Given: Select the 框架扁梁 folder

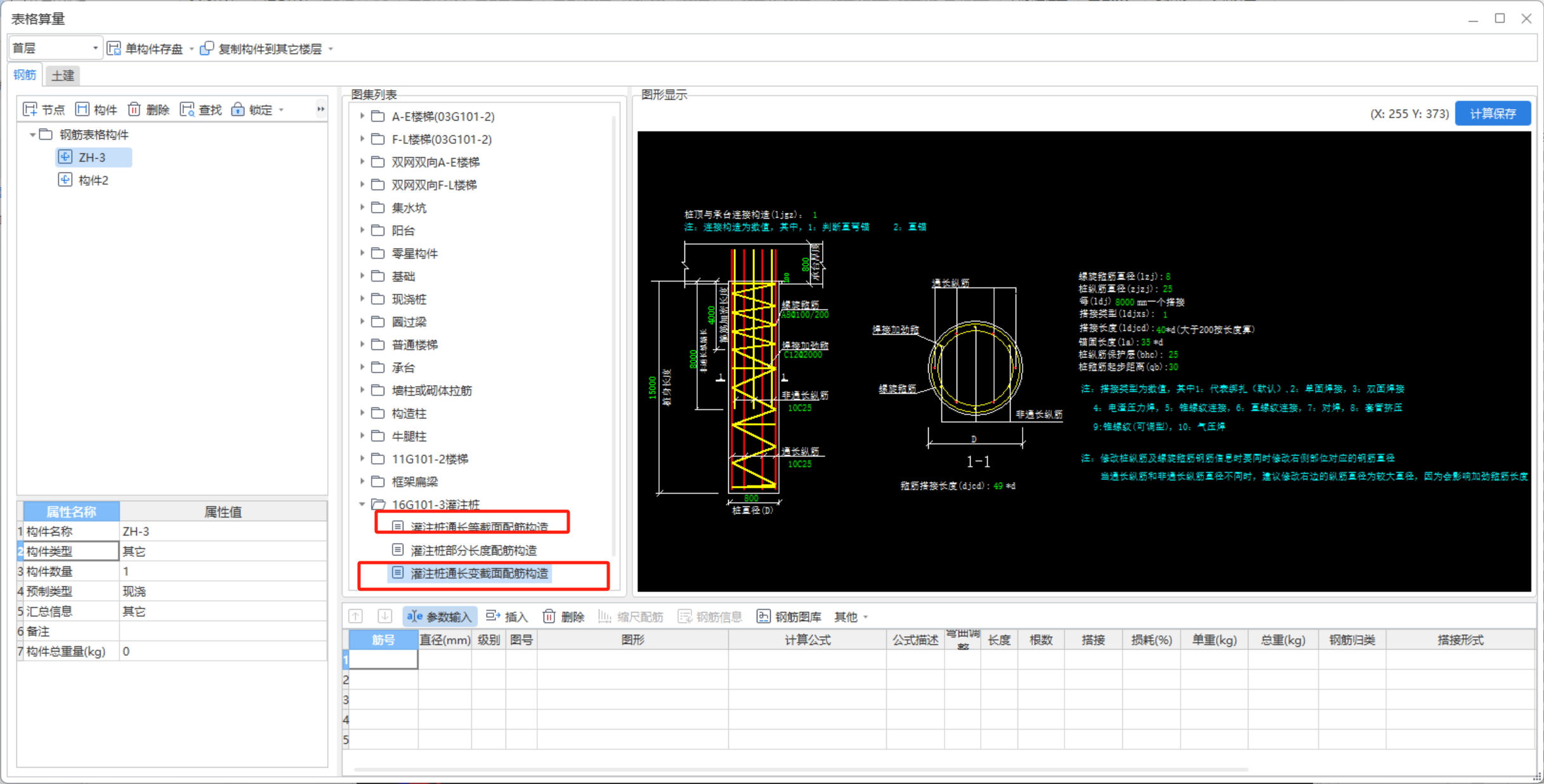Looking at the screenshot, I should pyautogui.click(x=414, y=481).
